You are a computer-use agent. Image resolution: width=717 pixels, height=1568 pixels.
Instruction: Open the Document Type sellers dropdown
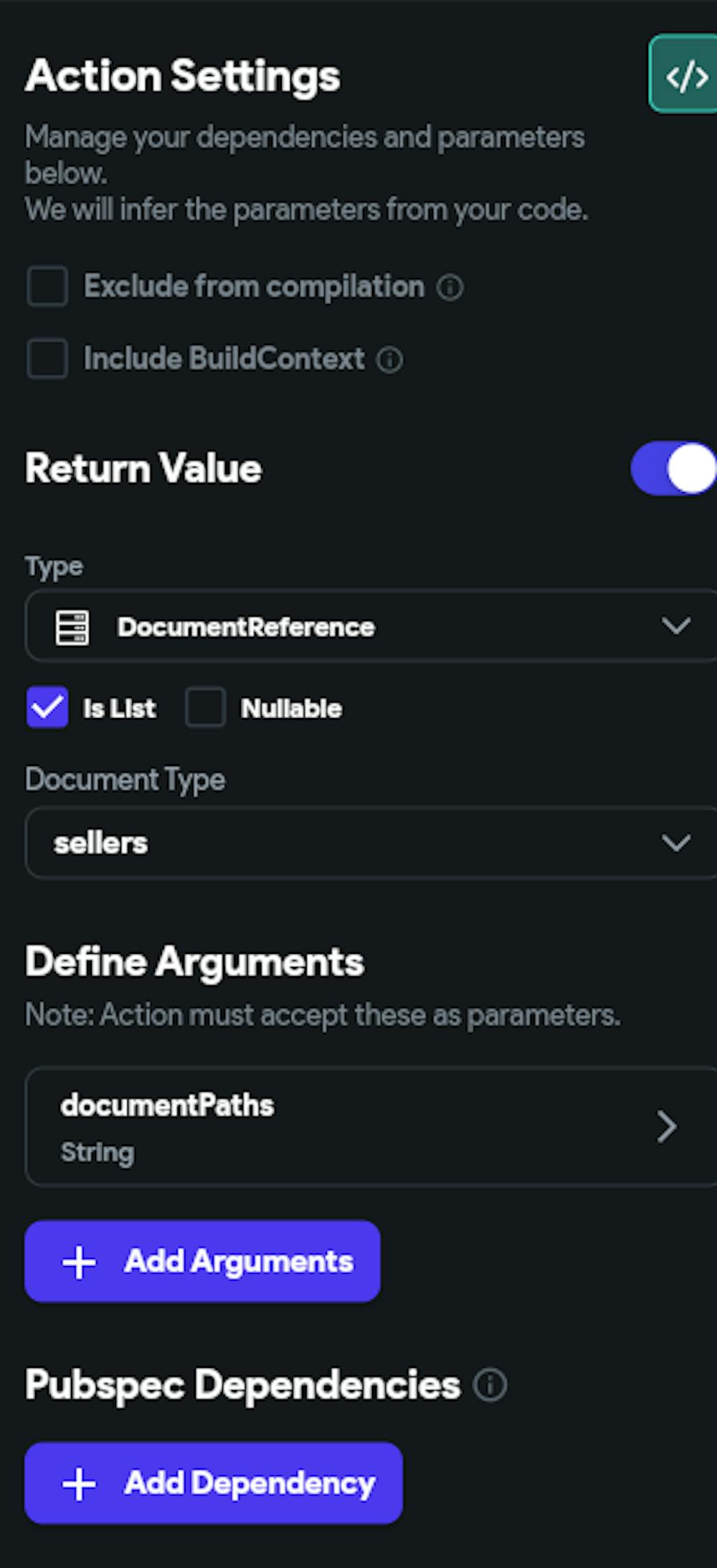click(358, 843)
